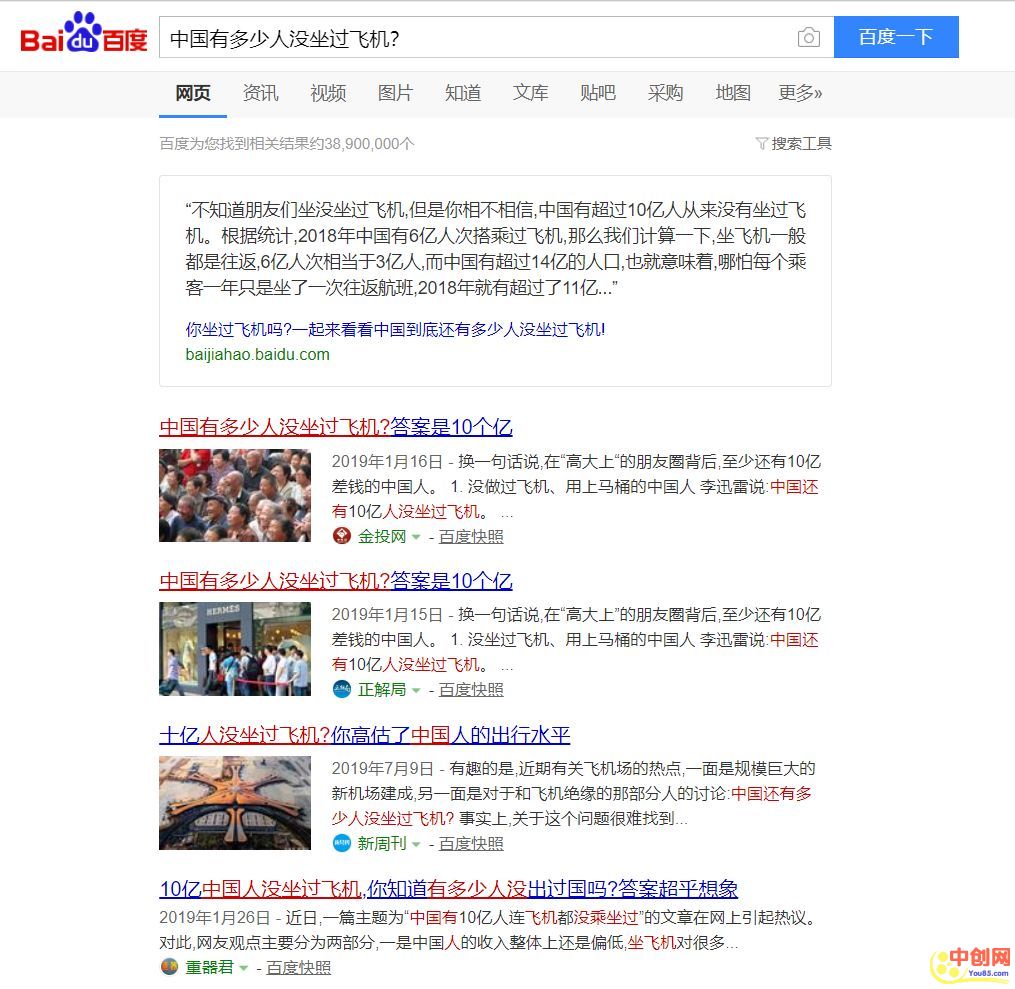Click the 正解局 source icon
This screenshot has height=989, width=1015.
point(342,689)
